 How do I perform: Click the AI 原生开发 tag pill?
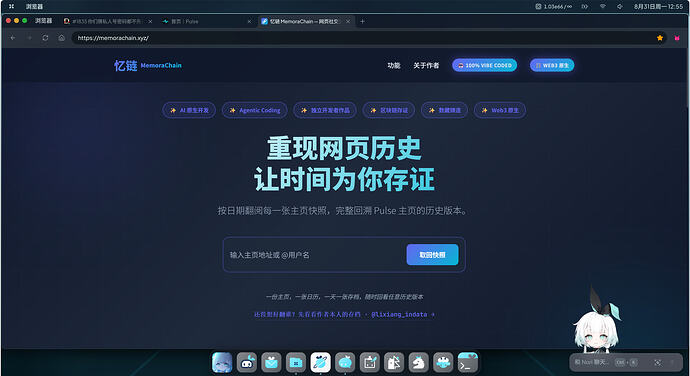tap(189, 110)
